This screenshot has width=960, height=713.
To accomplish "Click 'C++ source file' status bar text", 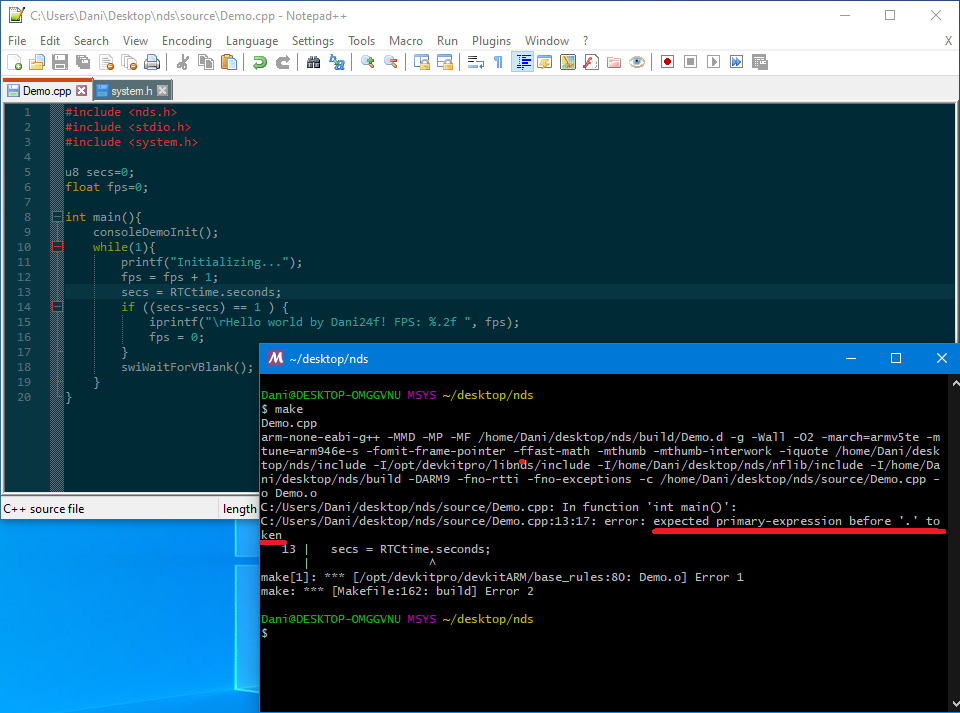I will point(43,509).
